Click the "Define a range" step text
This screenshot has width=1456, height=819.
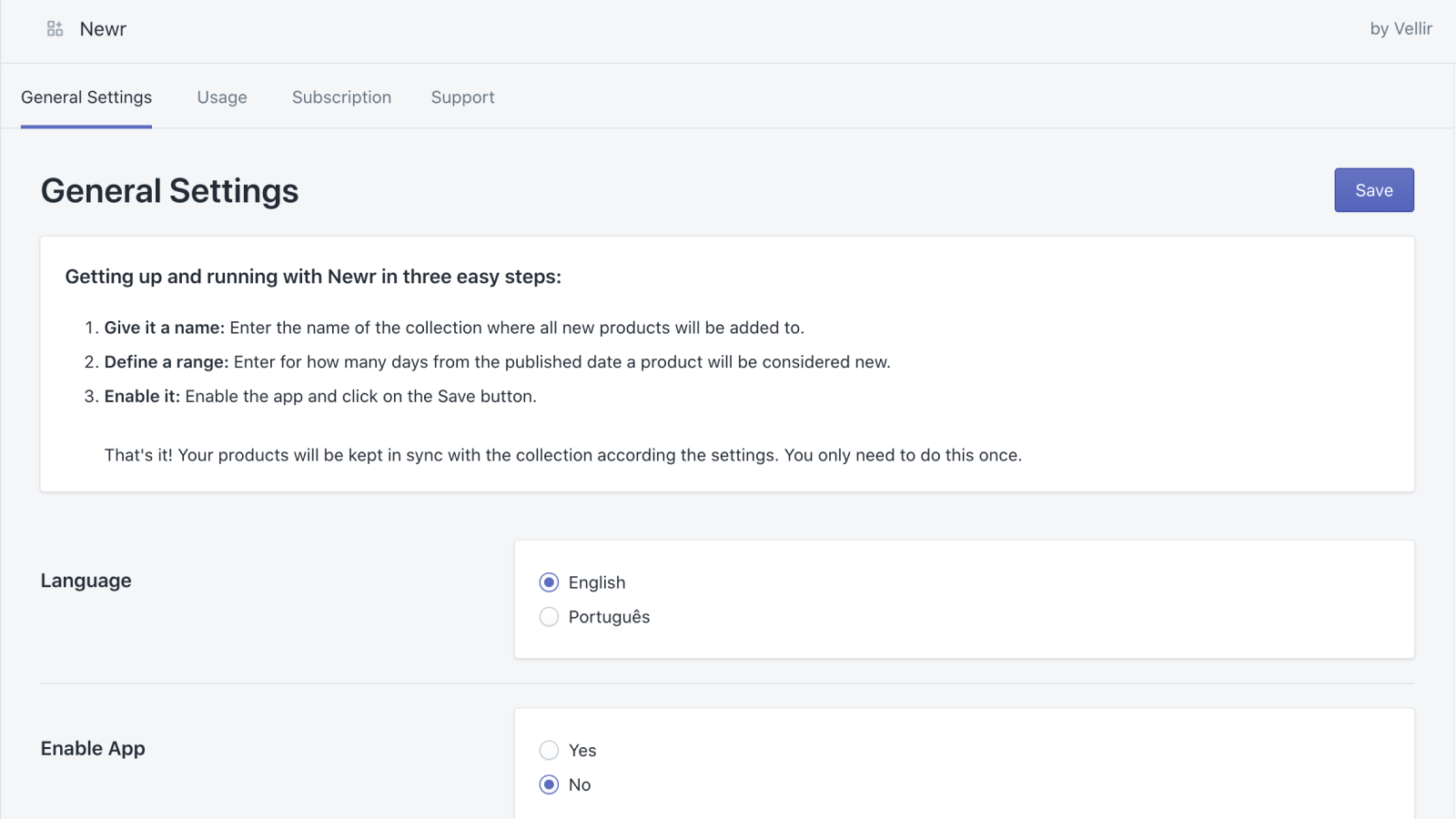[x=167, y=362]
